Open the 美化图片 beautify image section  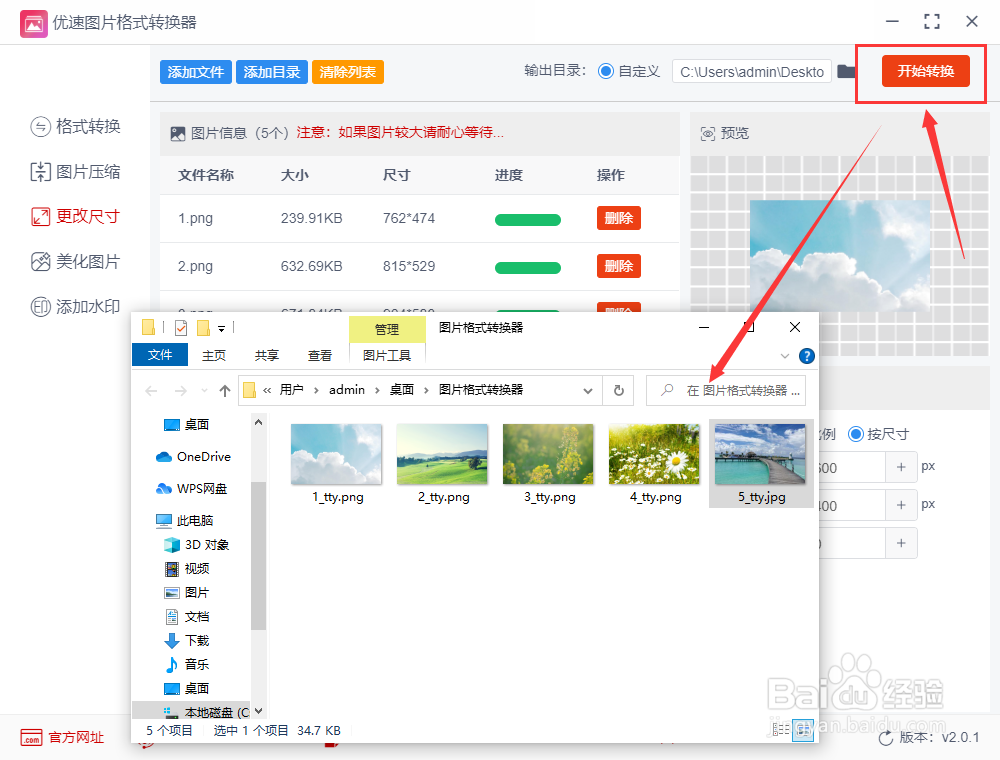coord(75,261)
